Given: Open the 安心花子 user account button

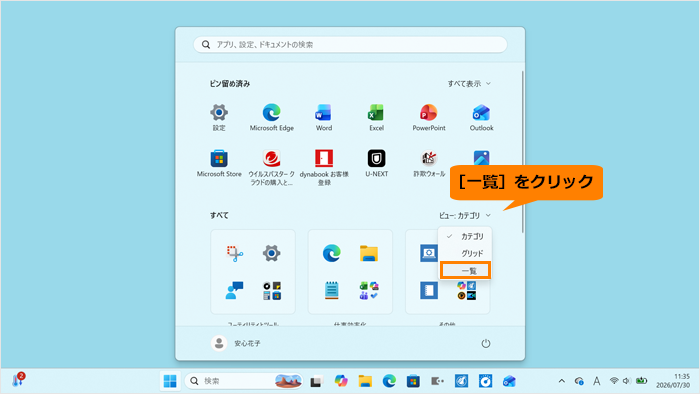Looking at the screenshot, I should coord(236,343).
